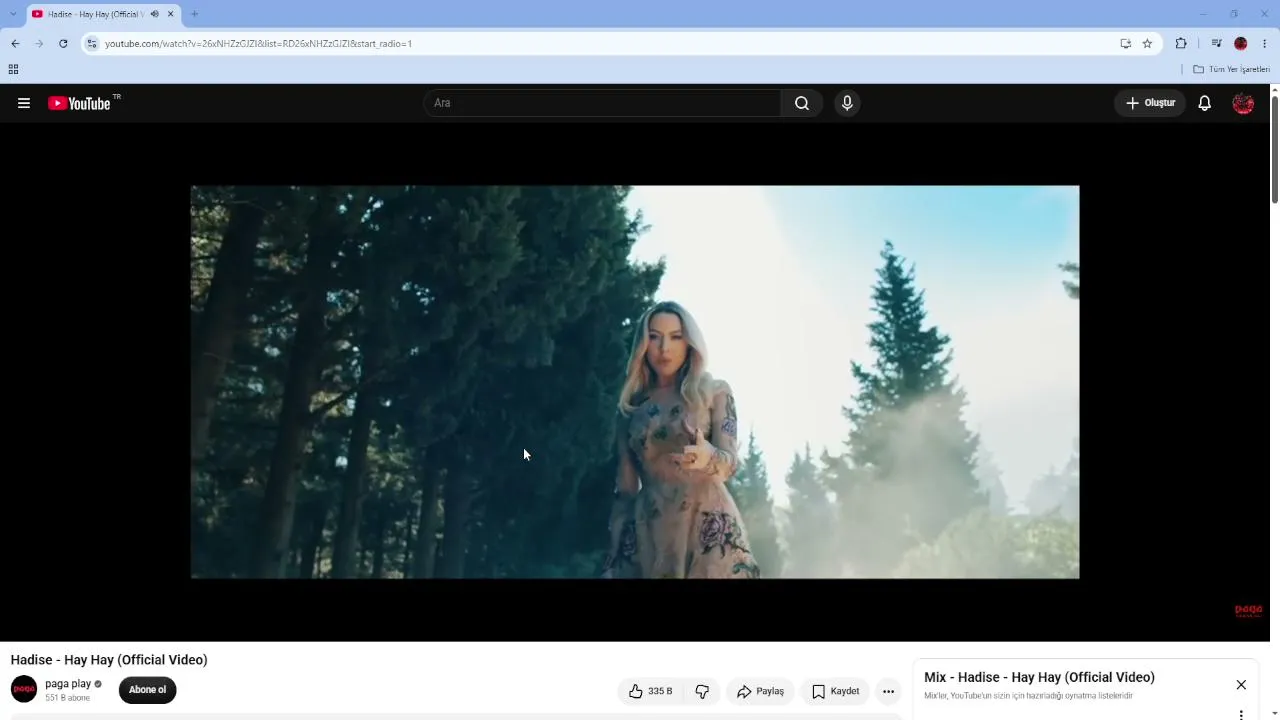This screenshot has height=720, width=1280.
Task: Close the Hadise - Hay Hay tab
Action: 170,14
